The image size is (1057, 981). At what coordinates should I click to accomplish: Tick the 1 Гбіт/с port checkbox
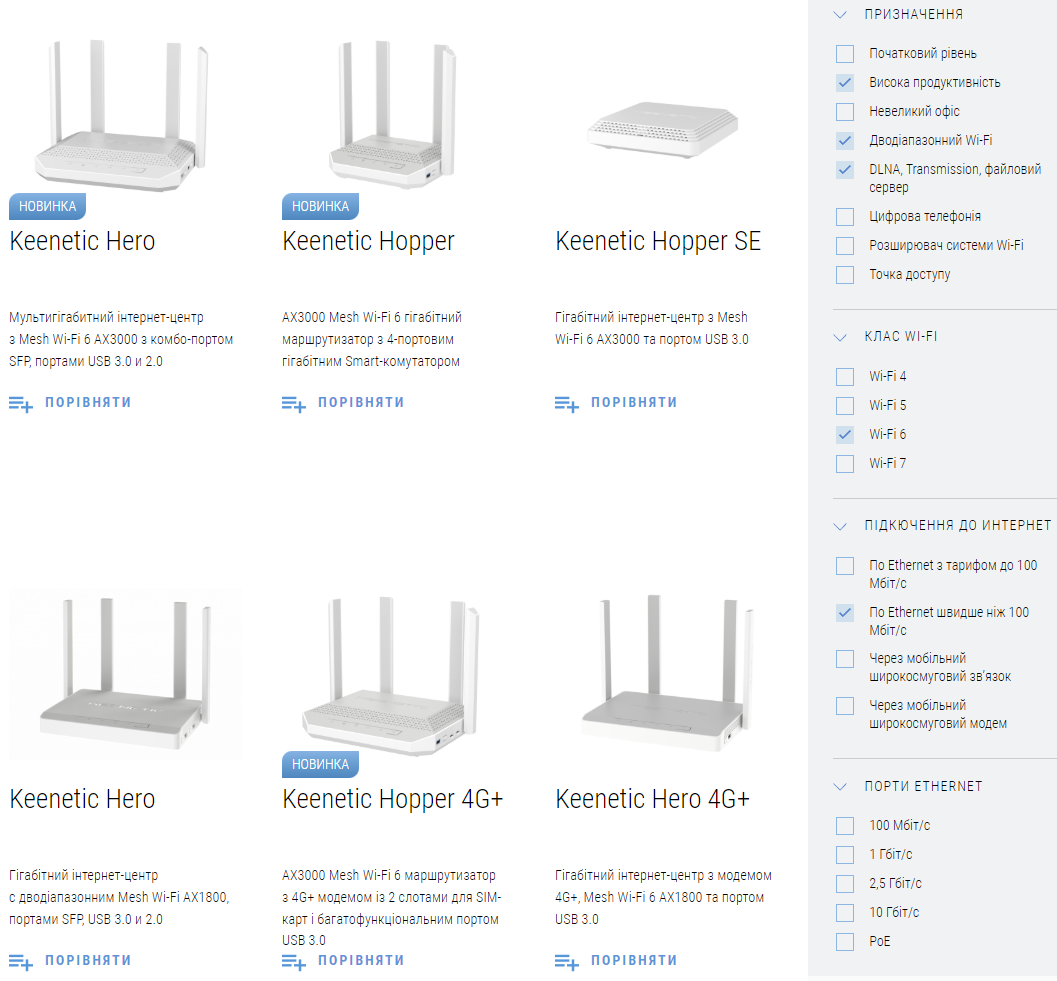coord(845,855)
